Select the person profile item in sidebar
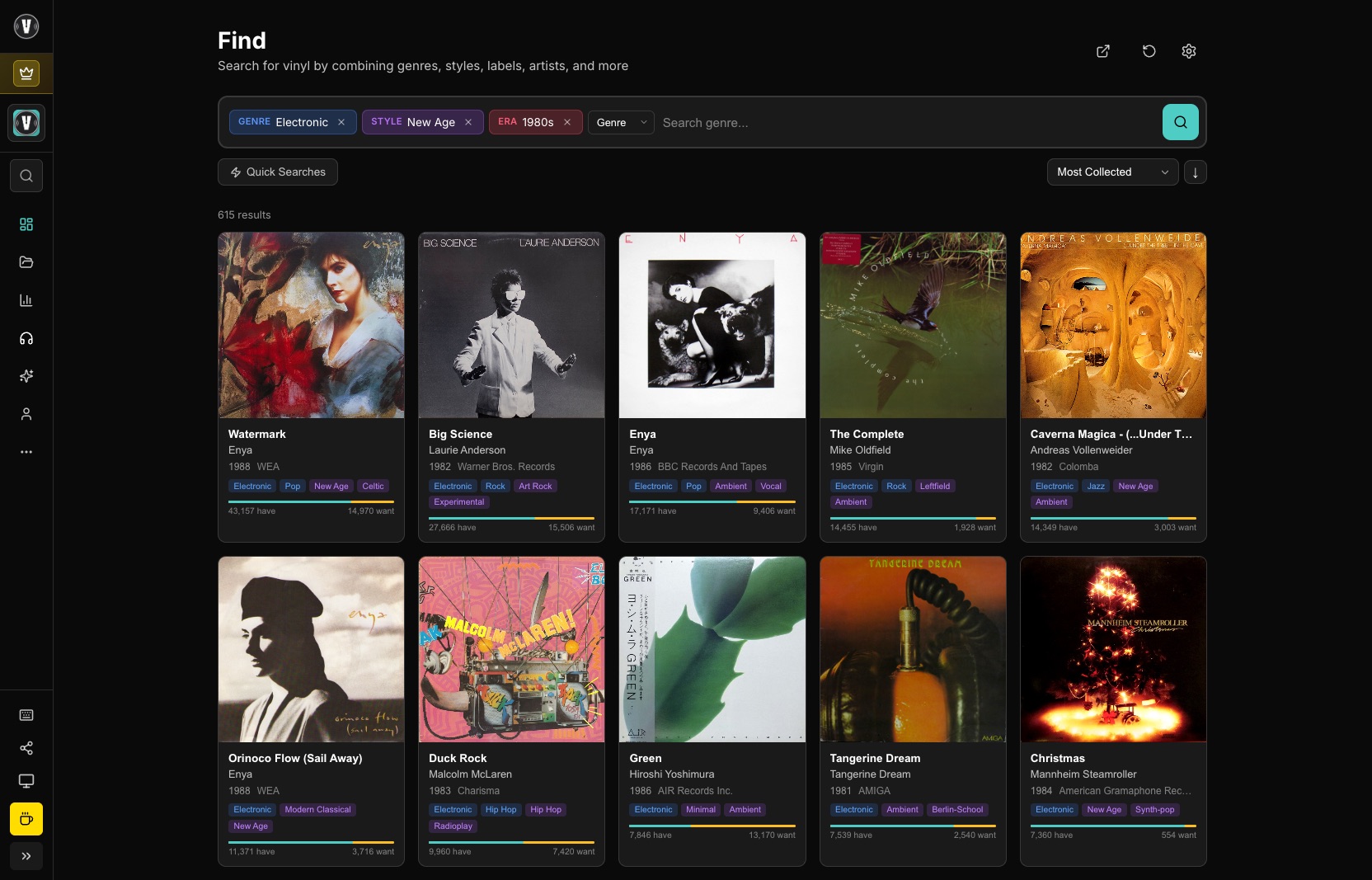Screen dimensions: 1372x880 point(26,414)
